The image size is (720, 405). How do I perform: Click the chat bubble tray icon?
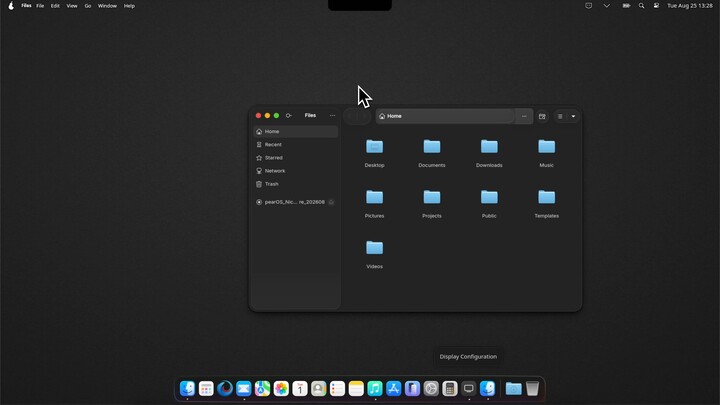point(588,6)
